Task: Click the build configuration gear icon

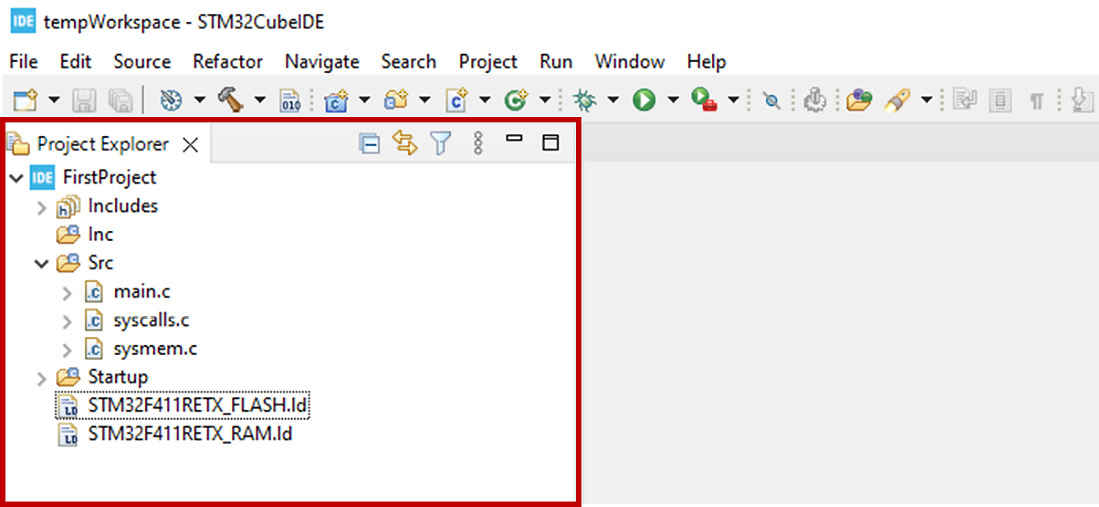Action: (x=171, y=100)
